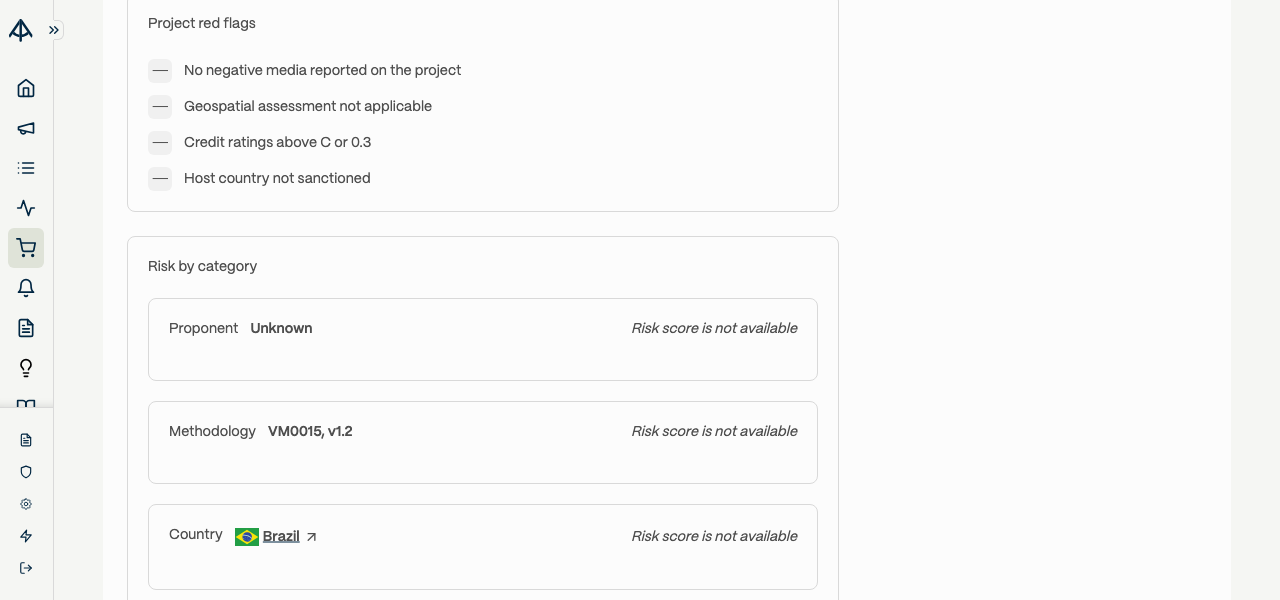The image size is (1280, 600).
Task: Click the small document icon in the lower sidebar
Action: (26, 440)
